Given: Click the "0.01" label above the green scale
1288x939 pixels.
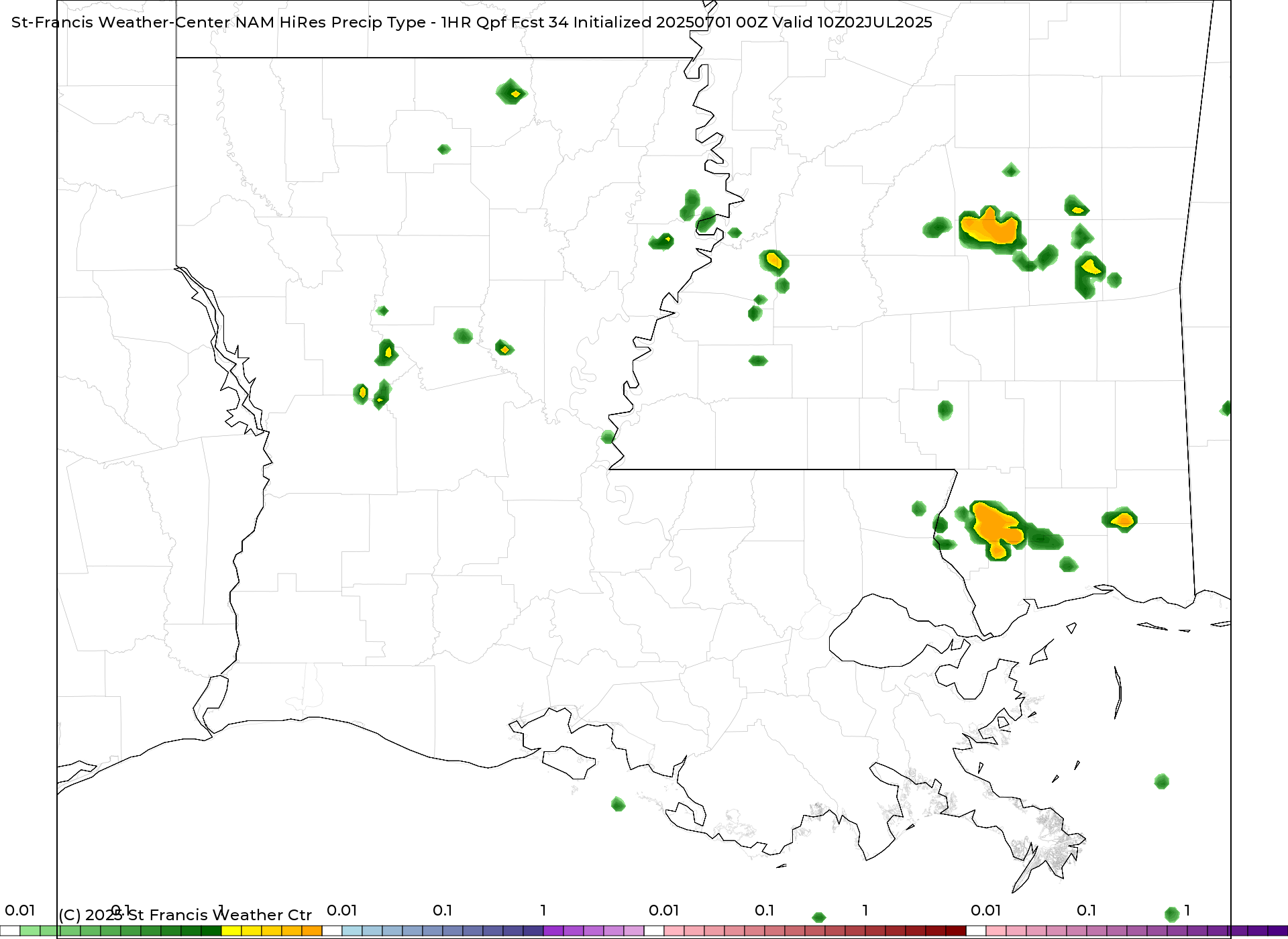Looking at the screenshot, I should (x=19, y=910).
